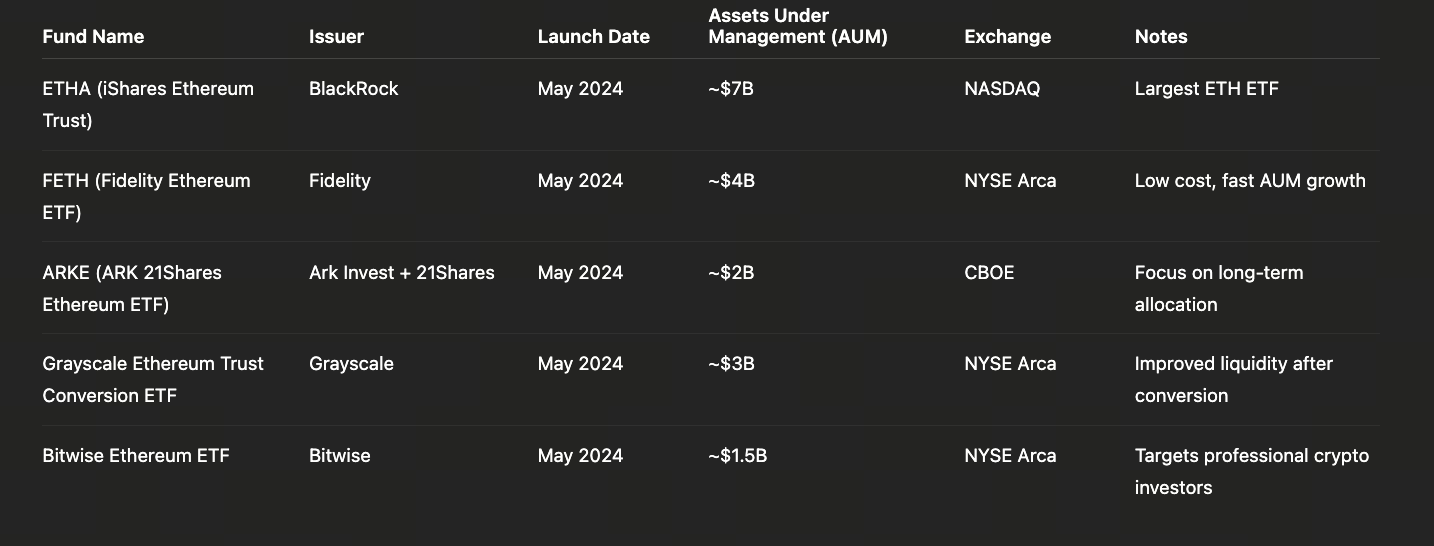Click the Ark Invest + 21Shares issuer
This screenshot has height=546, width=1434.
[401, 273]
